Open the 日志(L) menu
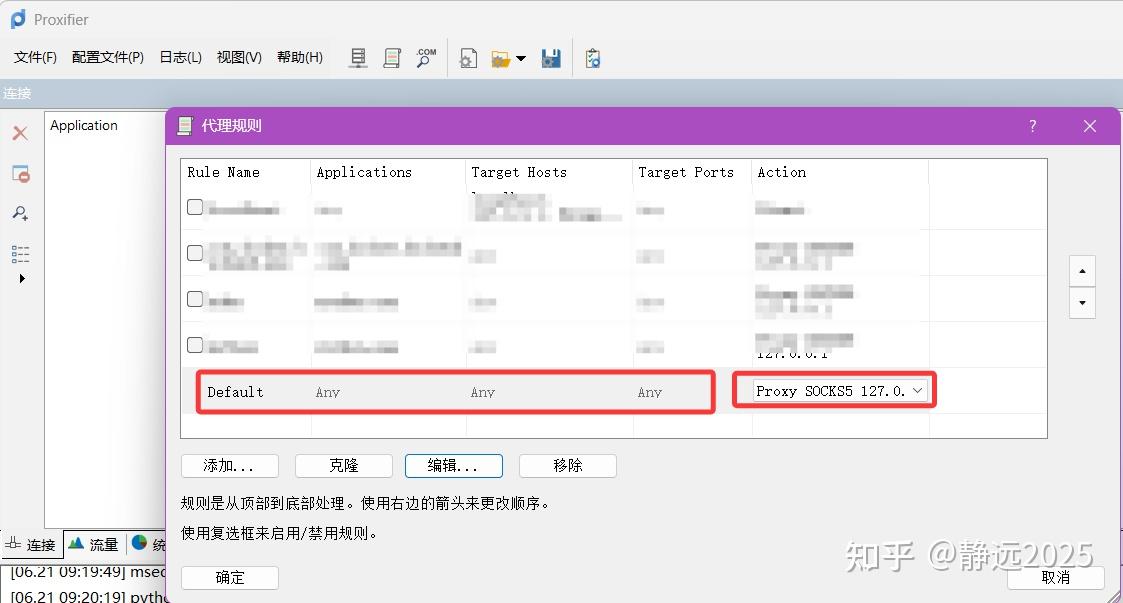 pyautogui.click(x=179, y=57)
